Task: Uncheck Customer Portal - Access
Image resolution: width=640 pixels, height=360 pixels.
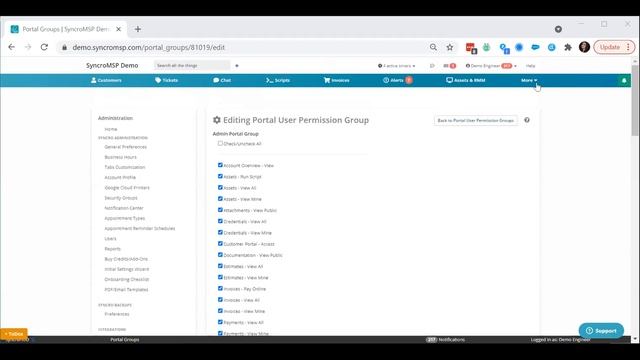Action: (220, 244)
